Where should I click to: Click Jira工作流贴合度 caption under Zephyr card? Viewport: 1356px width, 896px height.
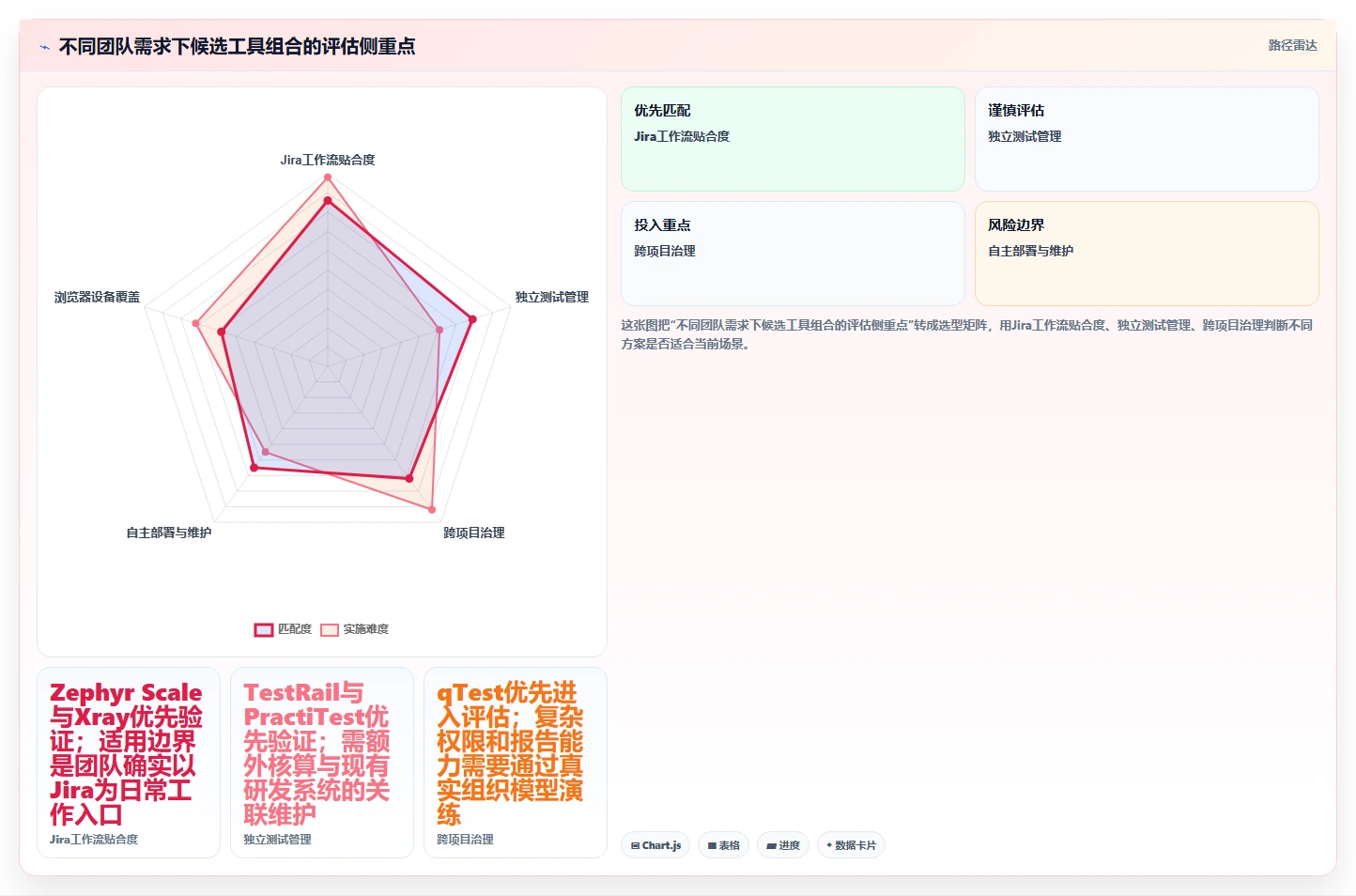click(94, 840)
